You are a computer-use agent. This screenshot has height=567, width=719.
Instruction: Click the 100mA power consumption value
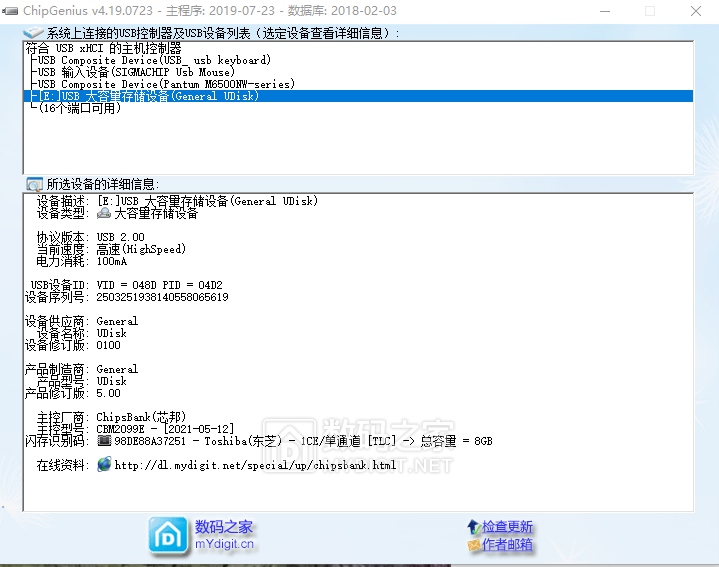click(112, 261)
